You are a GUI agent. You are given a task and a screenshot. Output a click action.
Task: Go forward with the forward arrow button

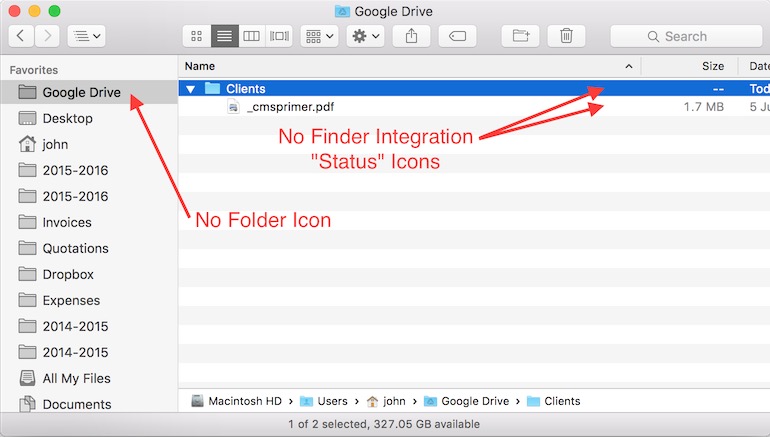tap(47, 36)
